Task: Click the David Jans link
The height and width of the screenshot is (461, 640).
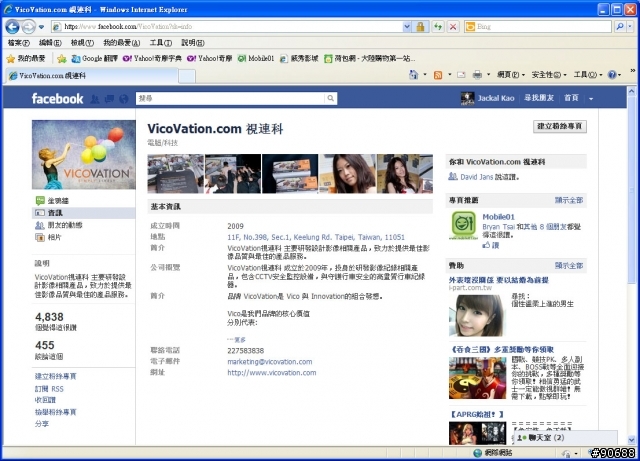Action: (477, 177)
